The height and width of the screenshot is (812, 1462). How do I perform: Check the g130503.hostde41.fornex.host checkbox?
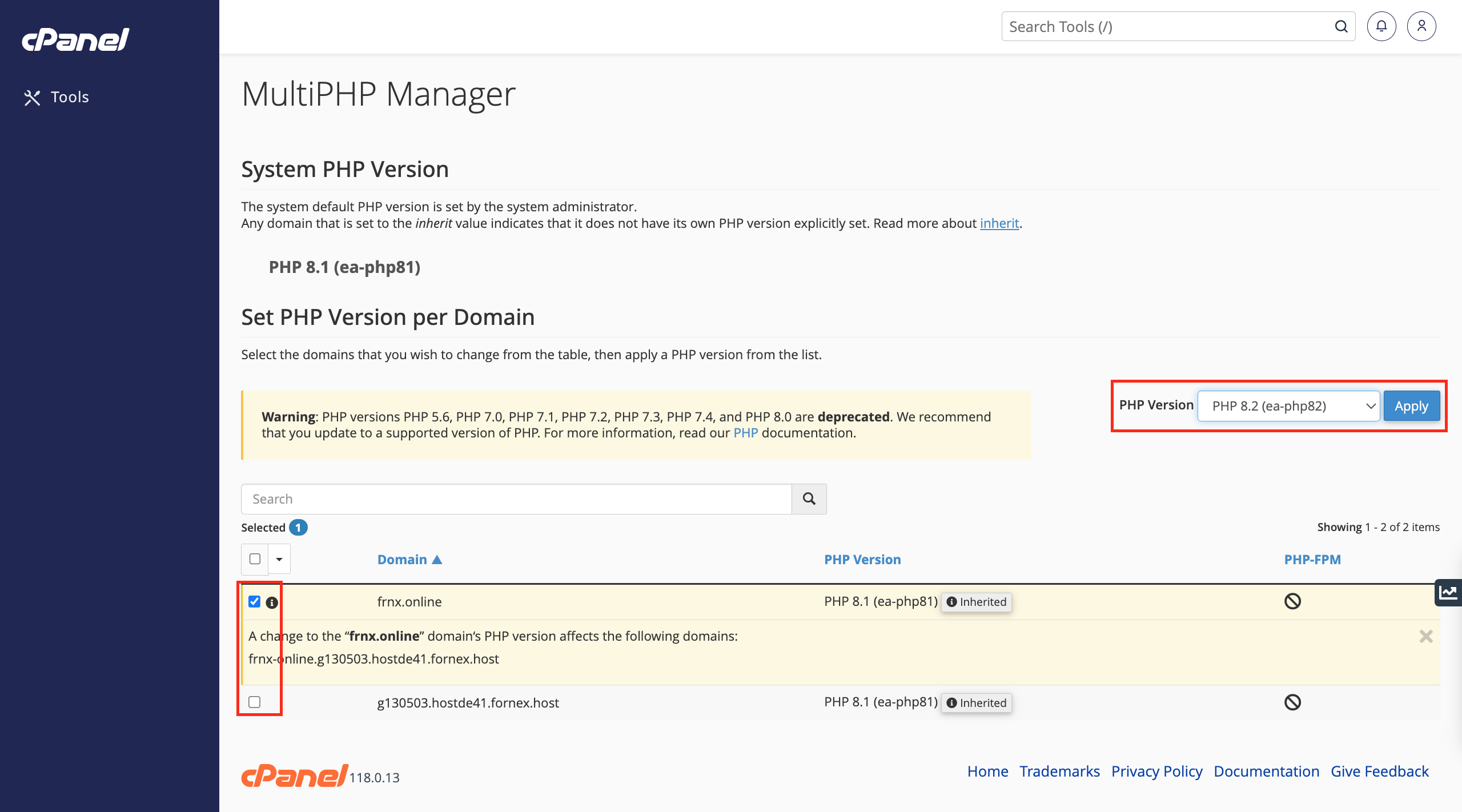coord(255,702)
